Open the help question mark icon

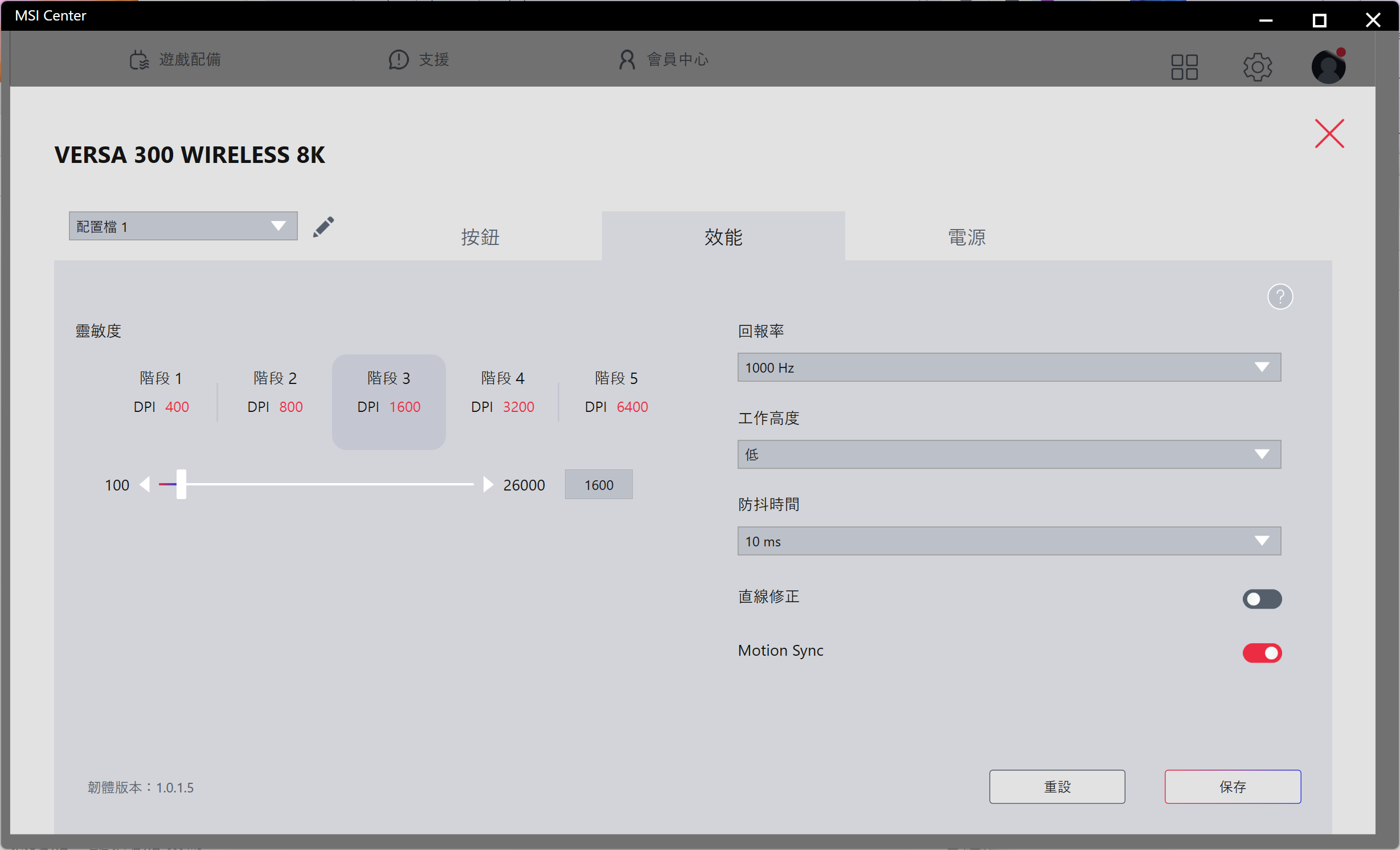click(1280, 297)
